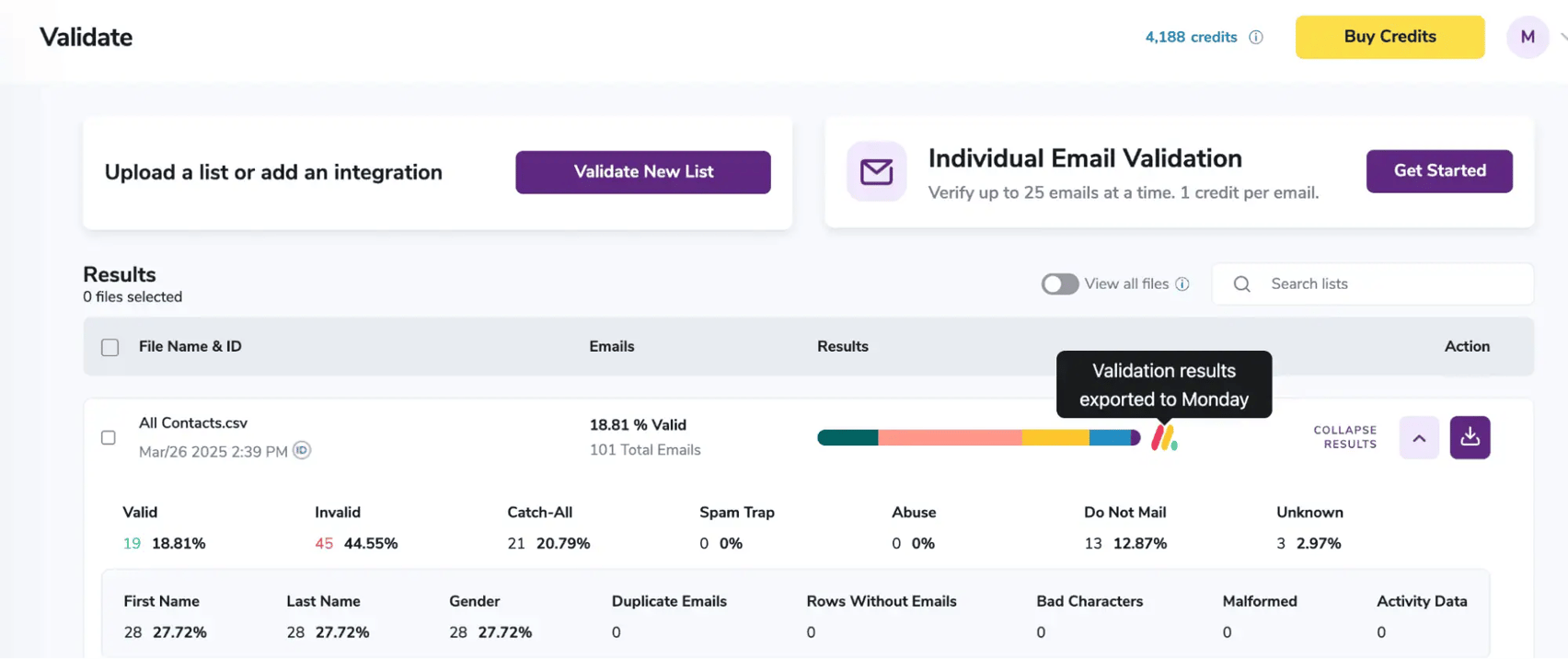The height and width of the screenshot is (659, 1568).
Task: Click the salmon invalid segment of results bar
Action: [949, 438]
